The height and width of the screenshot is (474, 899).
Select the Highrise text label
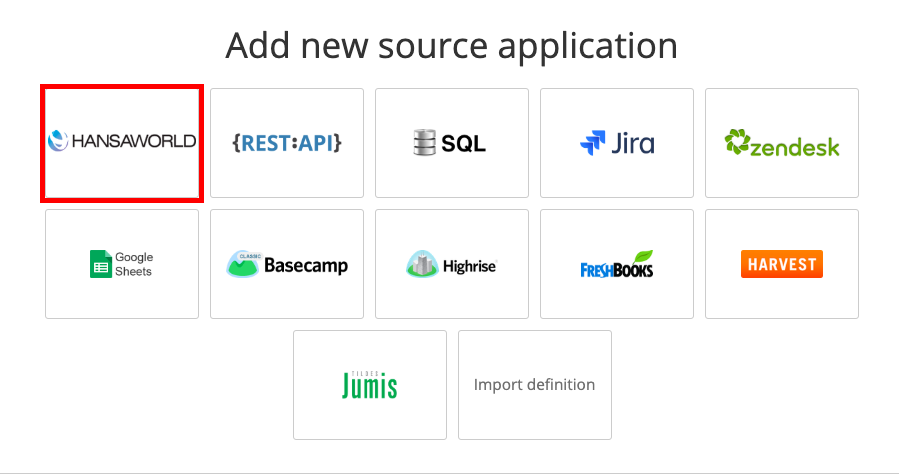pyautogui.click(x=469, y=266)
